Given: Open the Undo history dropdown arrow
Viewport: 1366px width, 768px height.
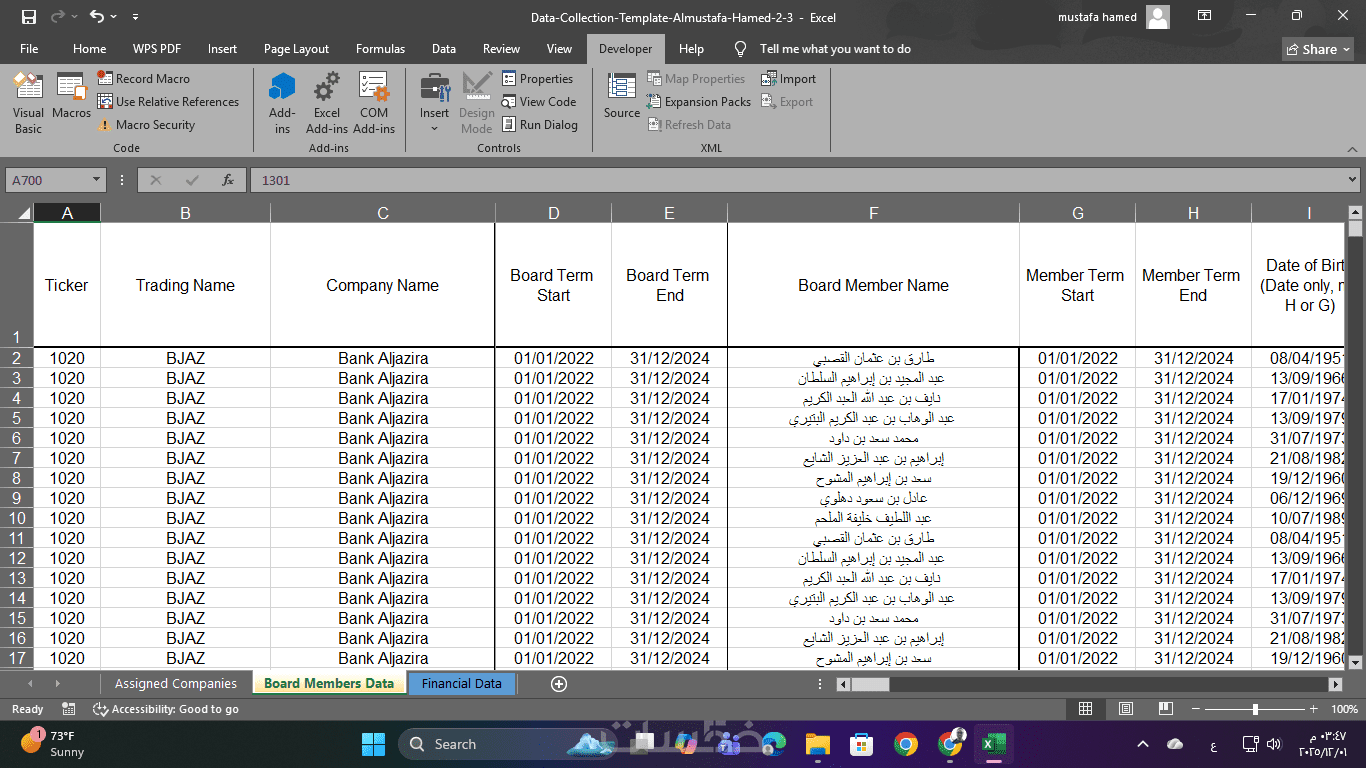Looking at the screenshot, I should click(113, 17).
